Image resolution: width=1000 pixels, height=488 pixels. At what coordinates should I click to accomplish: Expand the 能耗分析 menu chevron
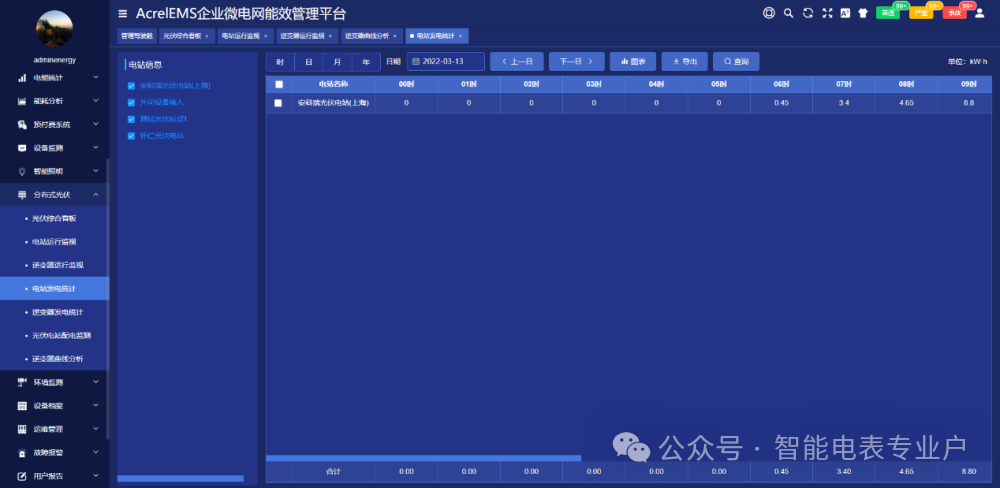[96, 101]
